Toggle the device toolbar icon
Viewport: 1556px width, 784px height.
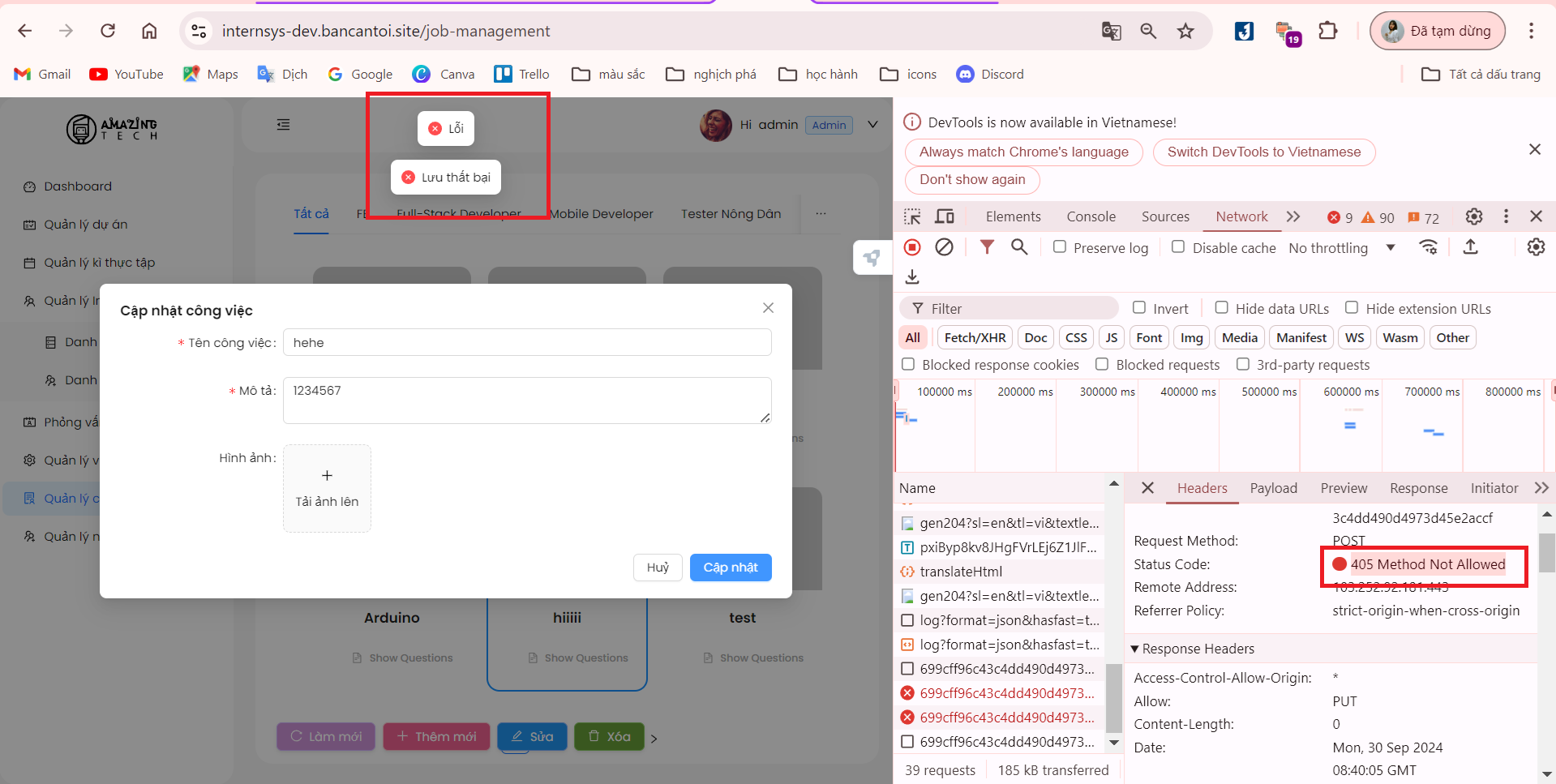click(945, 216)
